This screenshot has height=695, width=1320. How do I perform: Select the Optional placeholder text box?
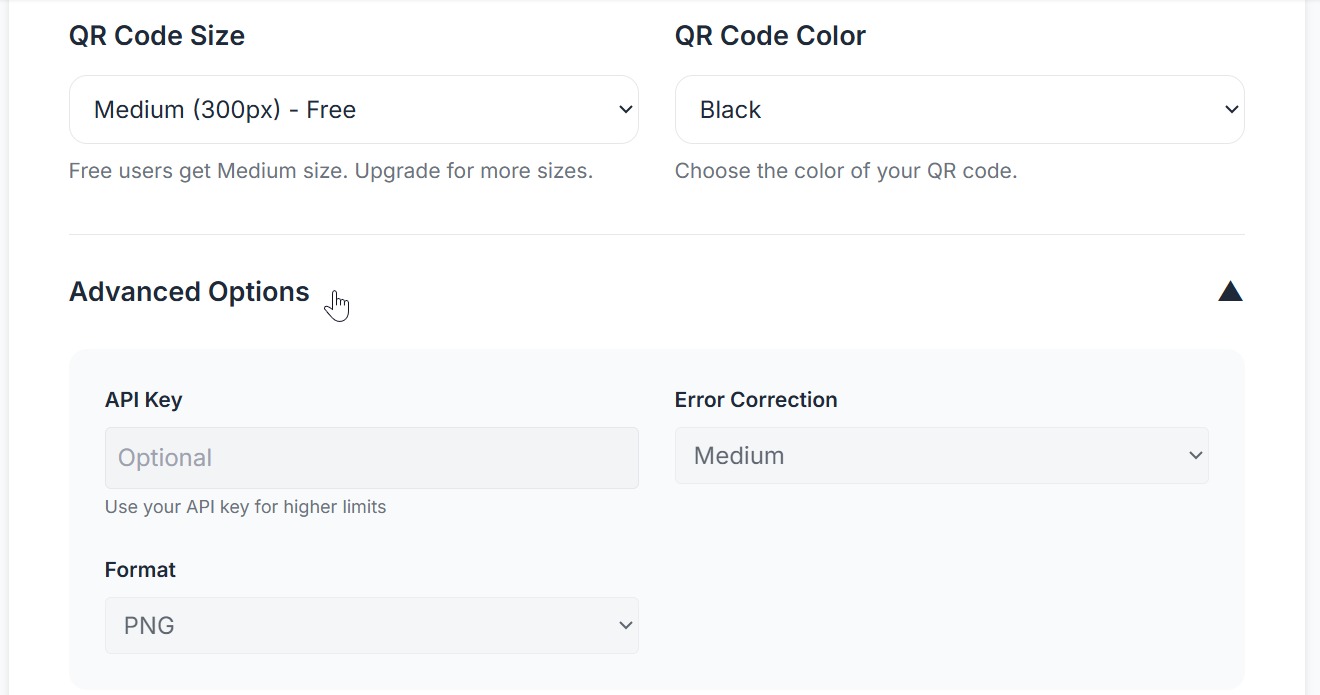coord(371,457)
